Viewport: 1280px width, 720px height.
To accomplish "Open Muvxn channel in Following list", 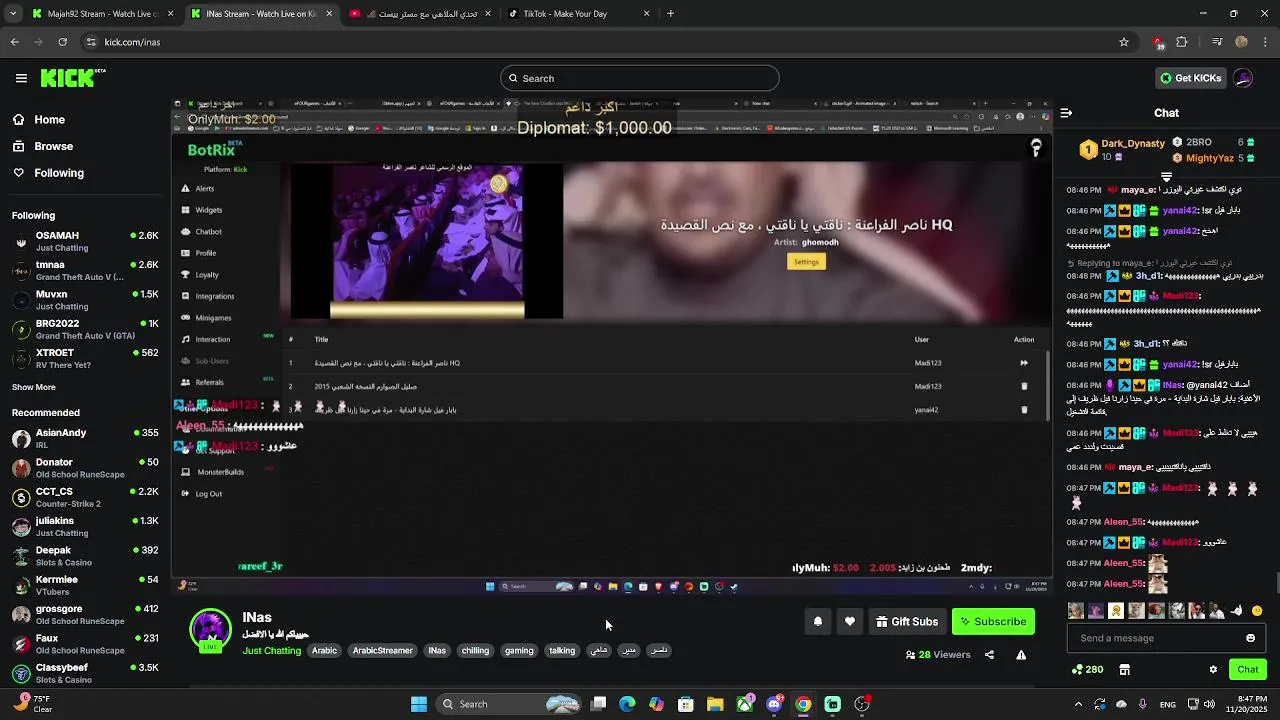I will (84, 300).
